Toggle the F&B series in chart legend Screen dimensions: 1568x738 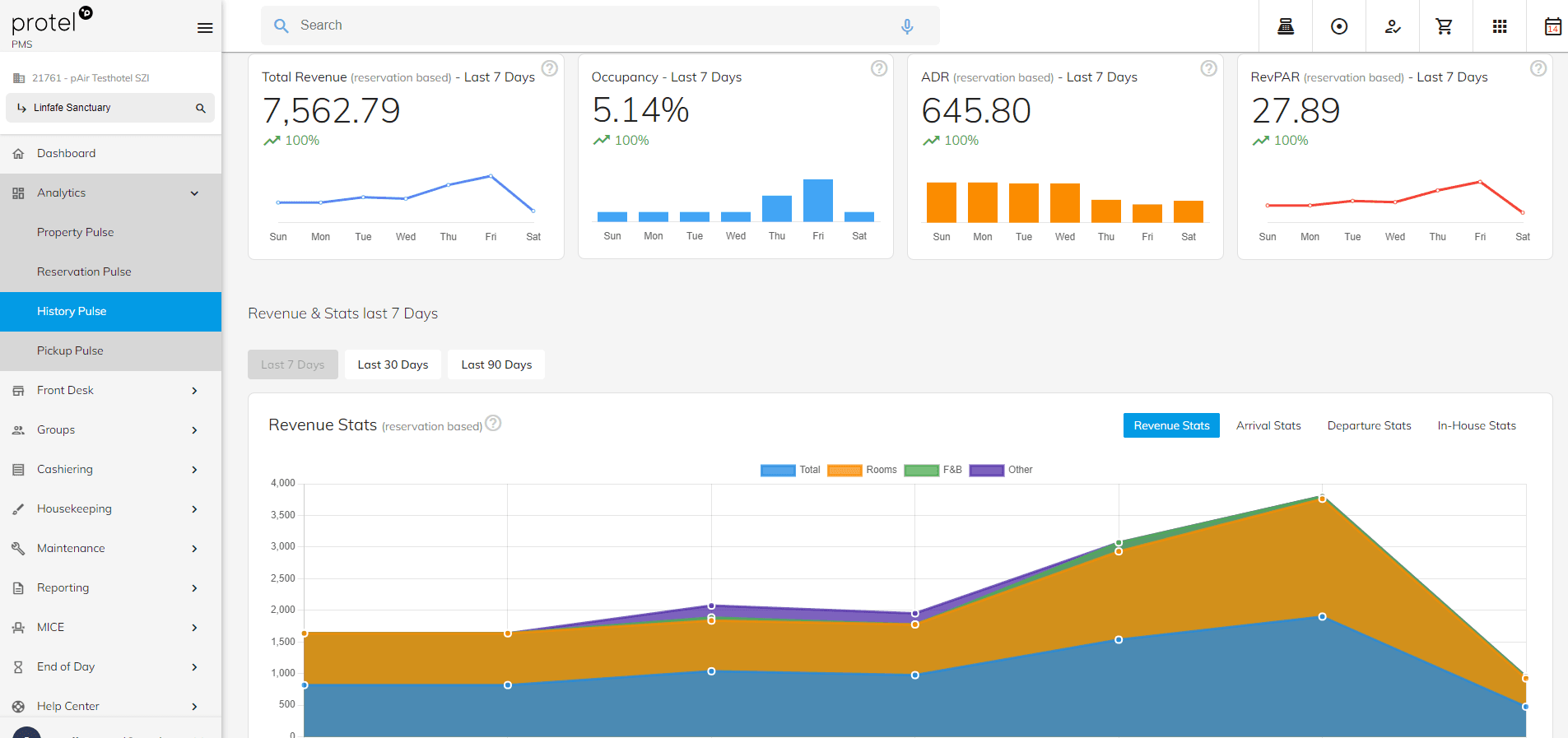[x=933, y=470]
